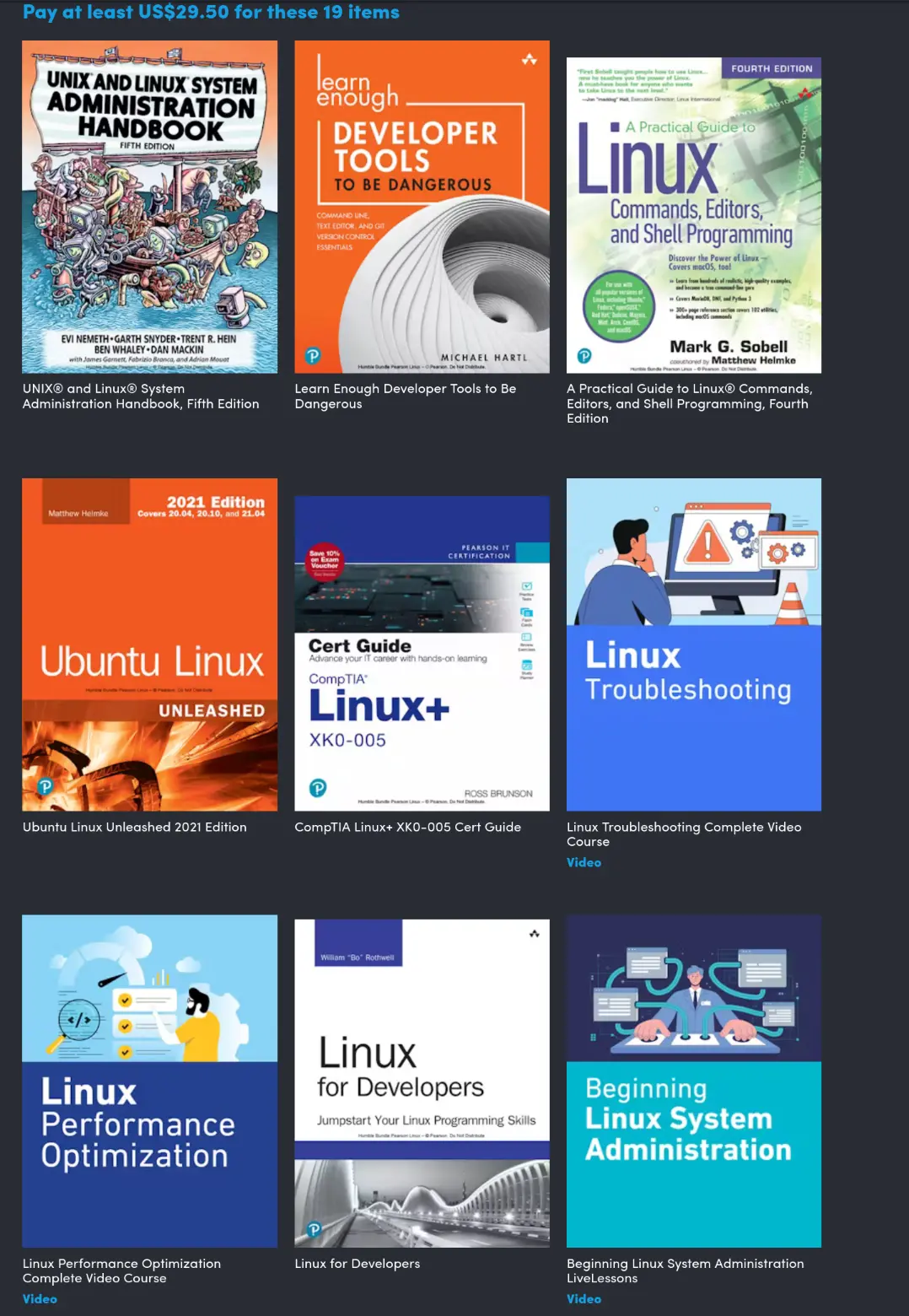909x1316 pixels.
Task: Click the Linux for Developers cover thumbnail
Action: (422, 1081)
